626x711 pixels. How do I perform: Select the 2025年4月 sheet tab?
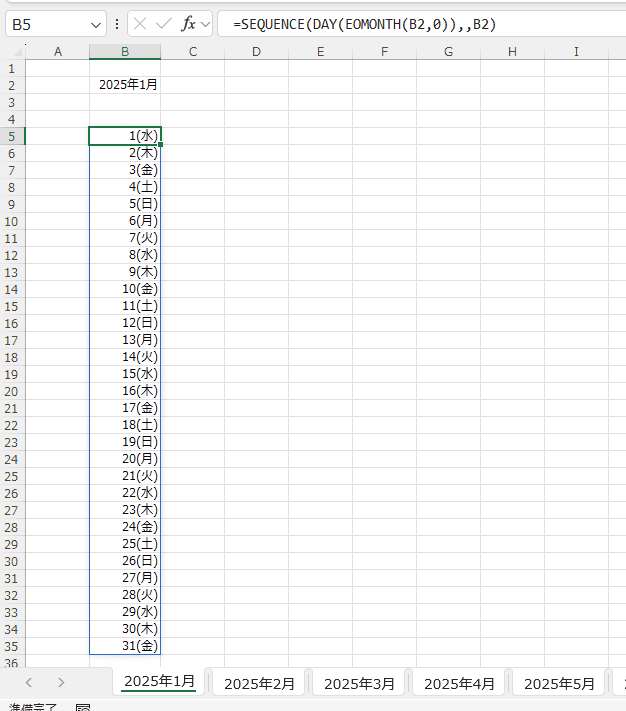(x=459, y=684)
